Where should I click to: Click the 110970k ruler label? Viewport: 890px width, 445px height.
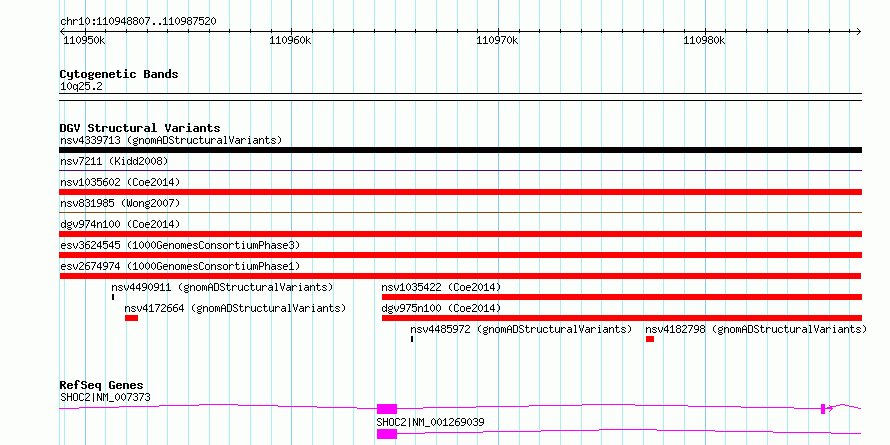click(x=497, y=40)
